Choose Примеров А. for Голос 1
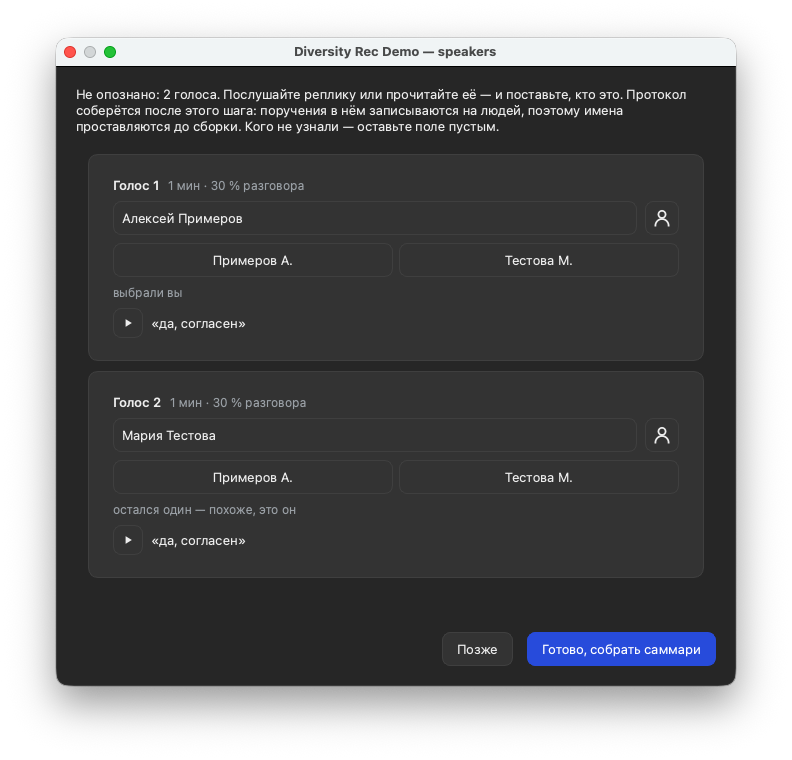This screenshot has height=760, width=792. coord(253,261)
